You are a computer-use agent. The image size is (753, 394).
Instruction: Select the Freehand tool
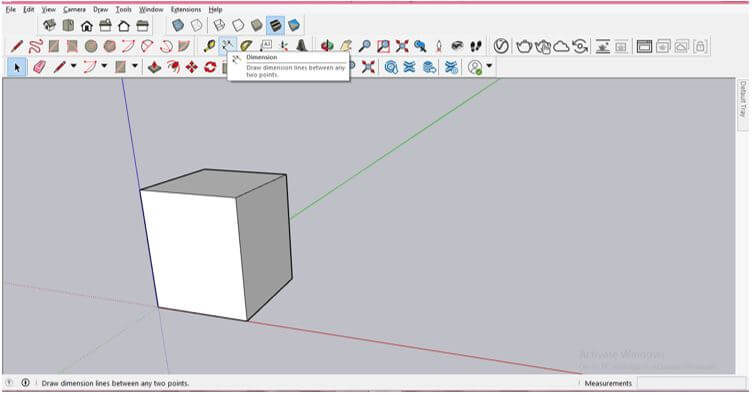point(36,46)
